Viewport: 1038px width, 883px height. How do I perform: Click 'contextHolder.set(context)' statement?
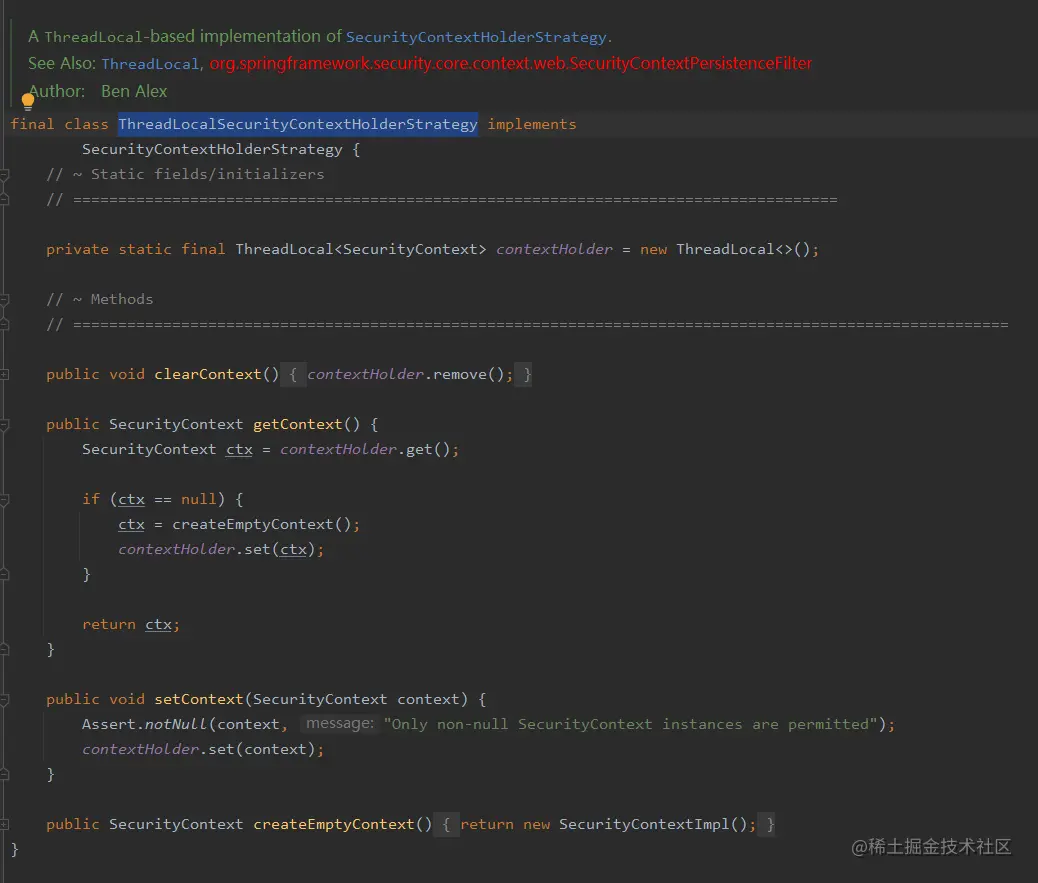point(203,749)
